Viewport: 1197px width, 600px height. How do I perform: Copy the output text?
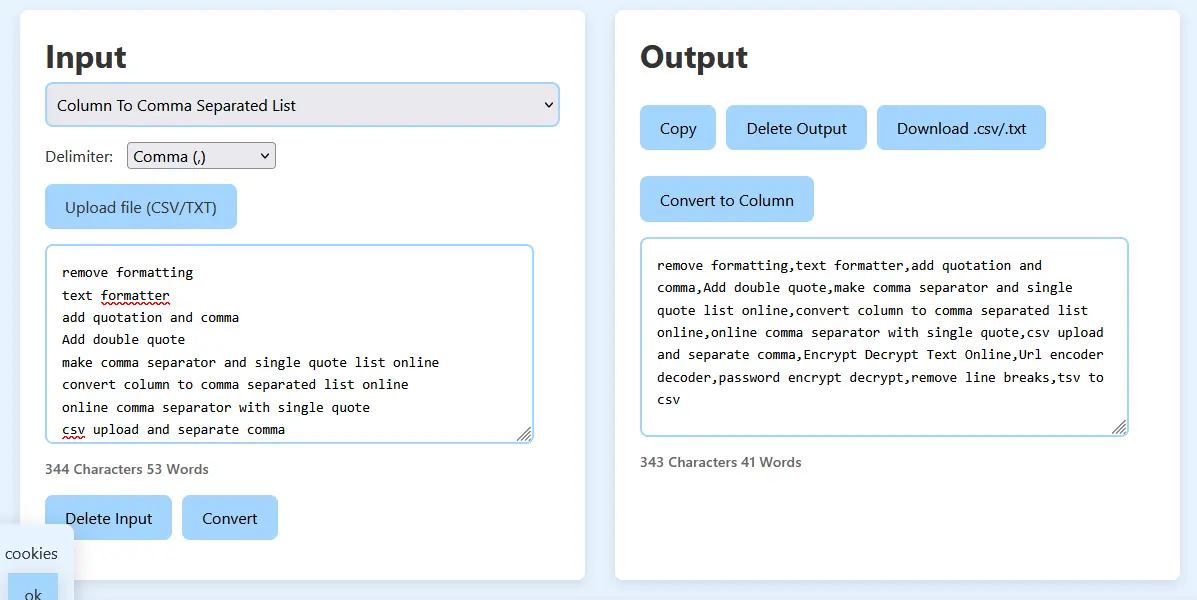coord(678,127)
